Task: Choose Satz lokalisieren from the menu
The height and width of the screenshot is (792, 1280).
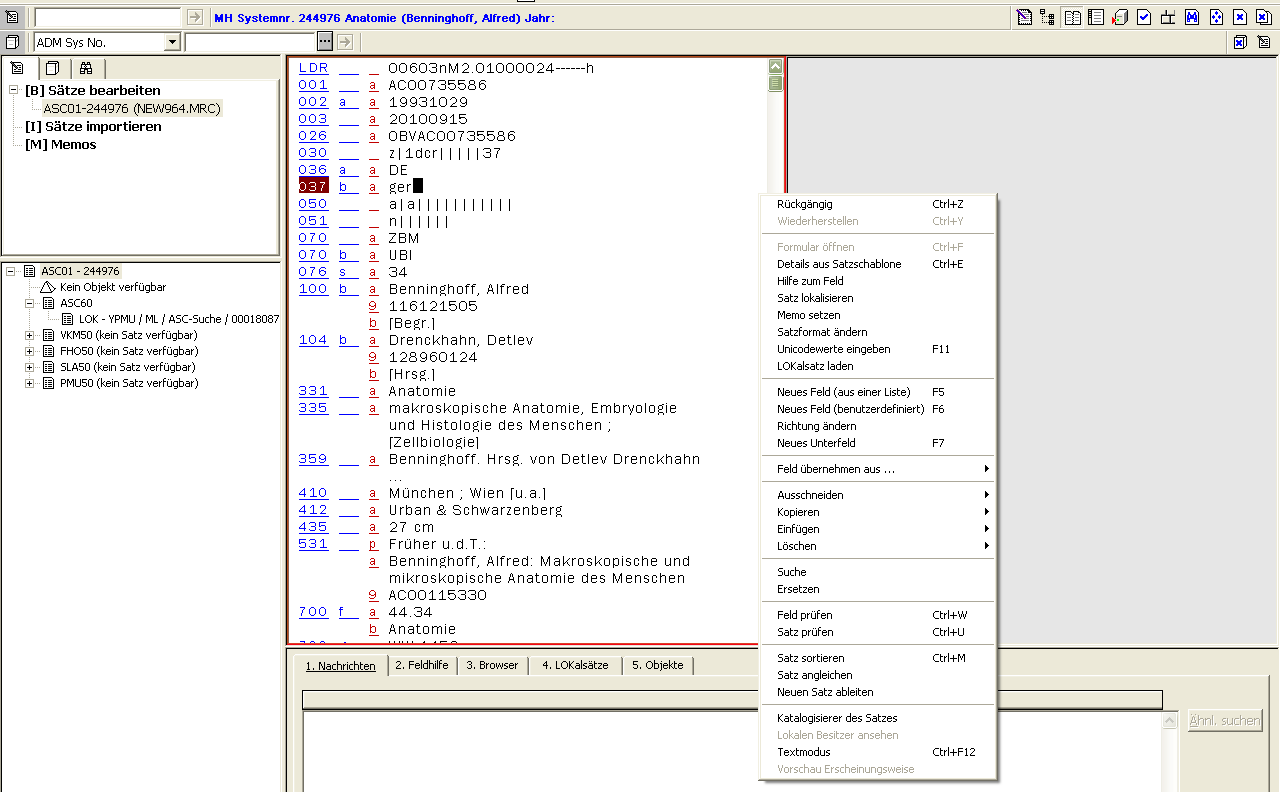Action: point(877,298)
